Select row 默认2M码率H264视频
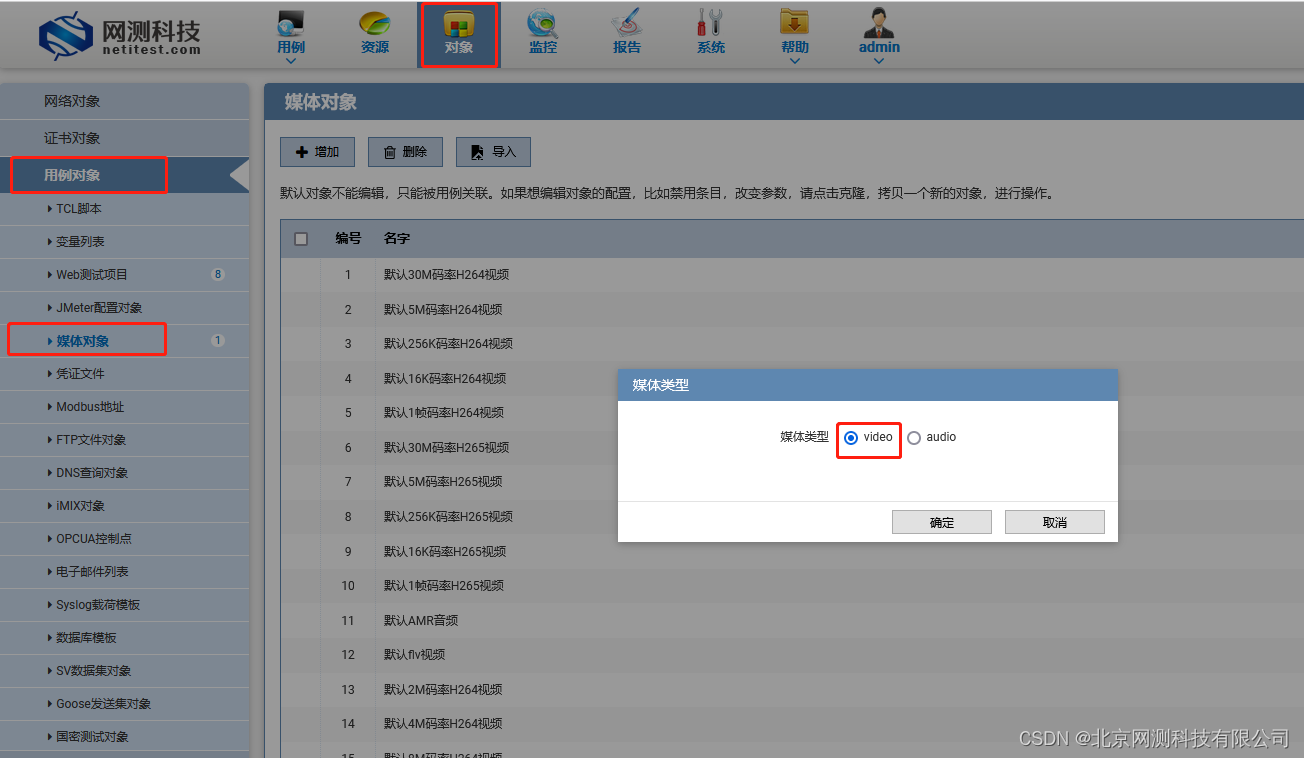The image size is (1304, 758). (792, 690)
